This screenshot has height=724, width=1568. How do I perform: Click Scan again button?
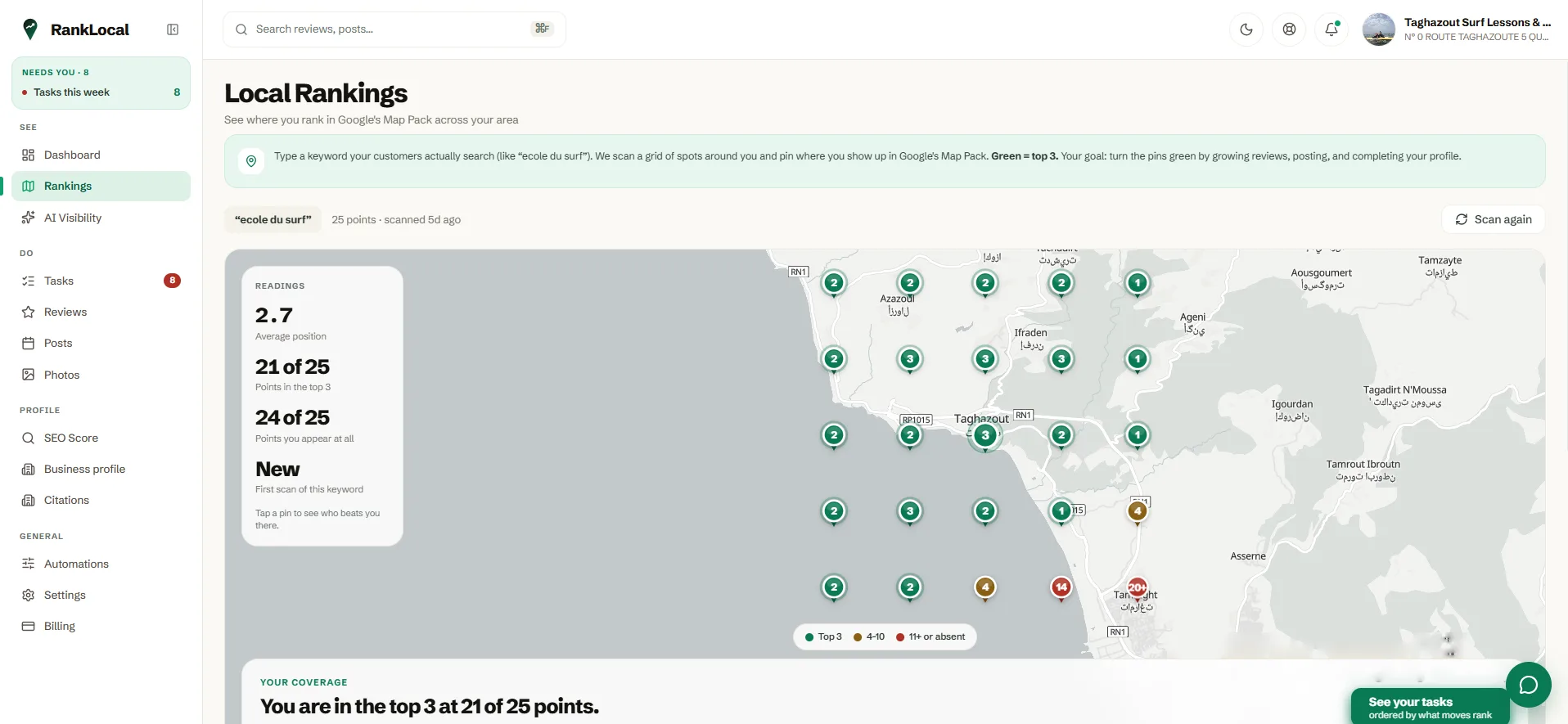(1494, 219)
